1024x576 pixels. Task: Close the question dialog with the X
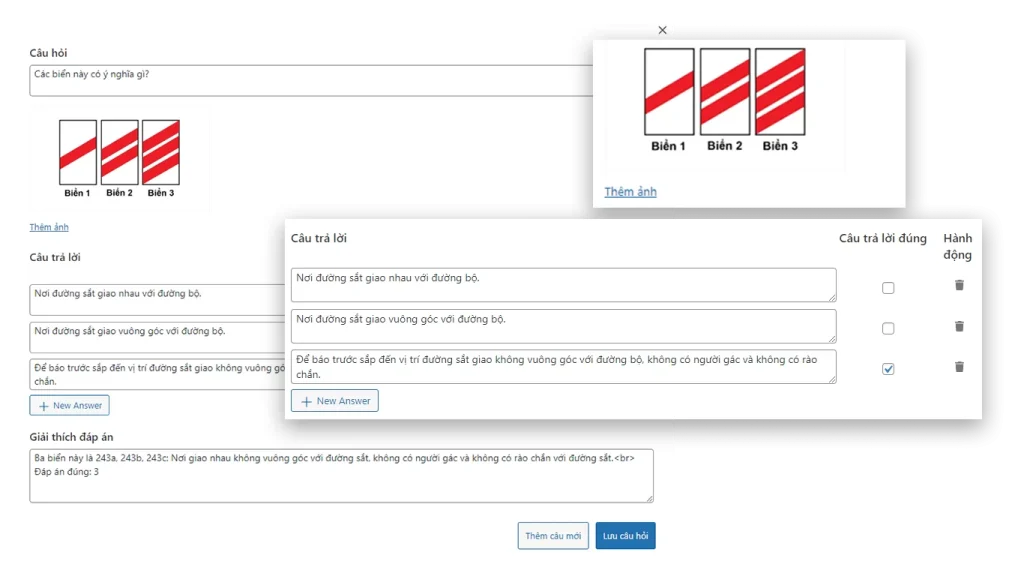[x=662, y=30]
